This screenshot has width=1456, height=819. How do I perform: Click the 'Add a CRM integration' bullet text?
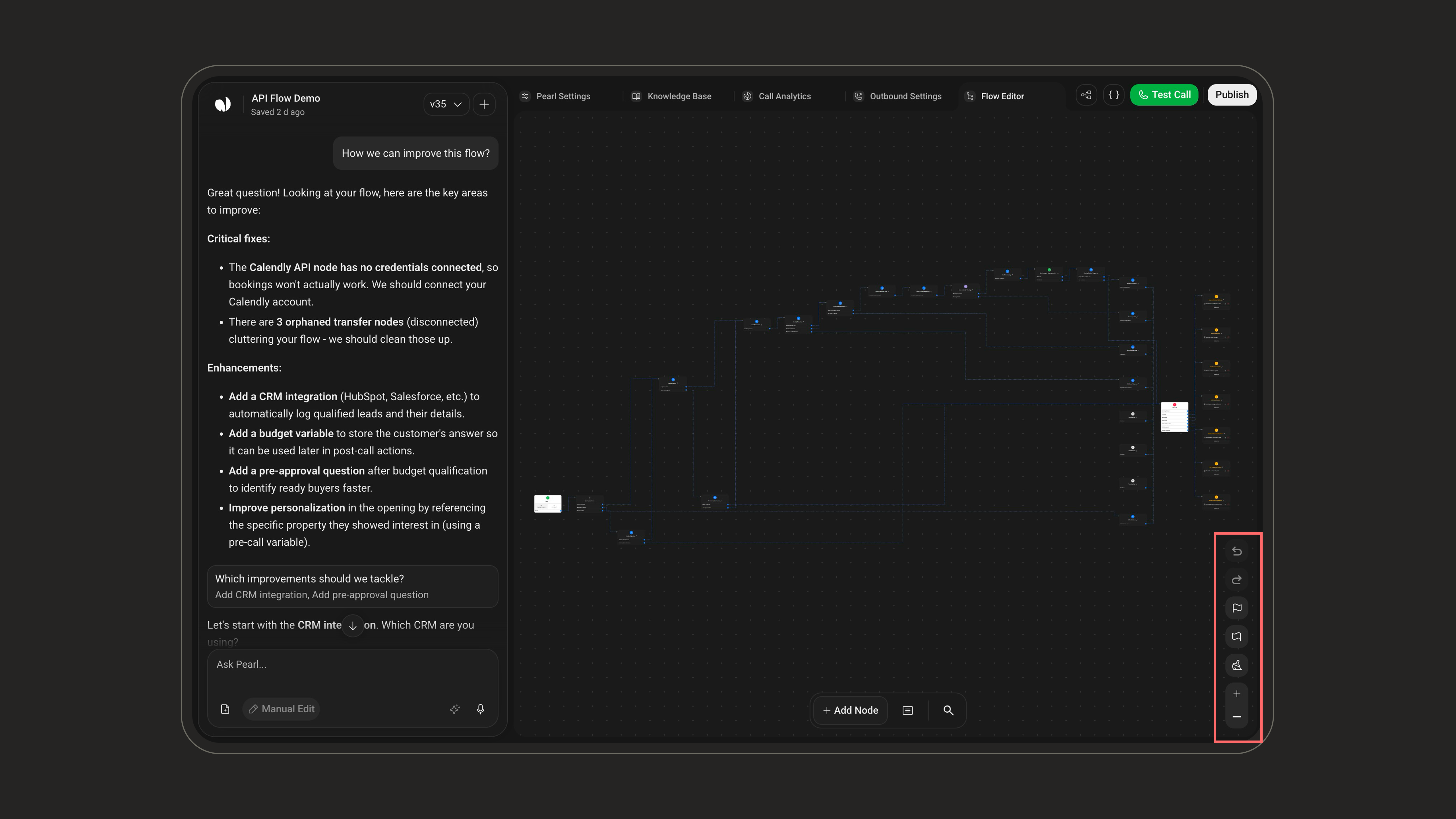[283, 397]
